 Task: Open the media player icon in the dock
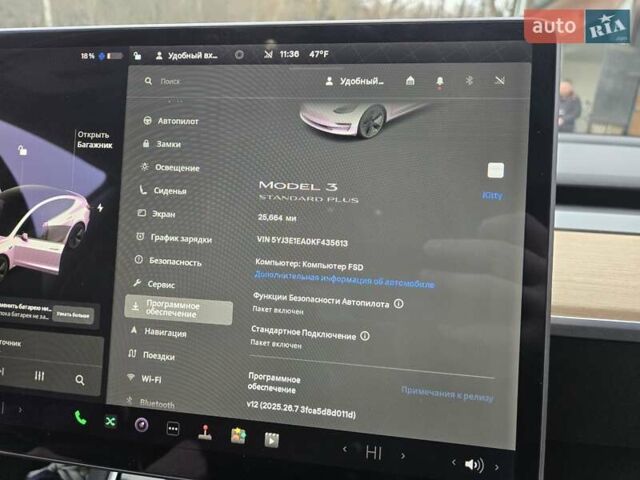pyautogui.click(x=271, y=438)
